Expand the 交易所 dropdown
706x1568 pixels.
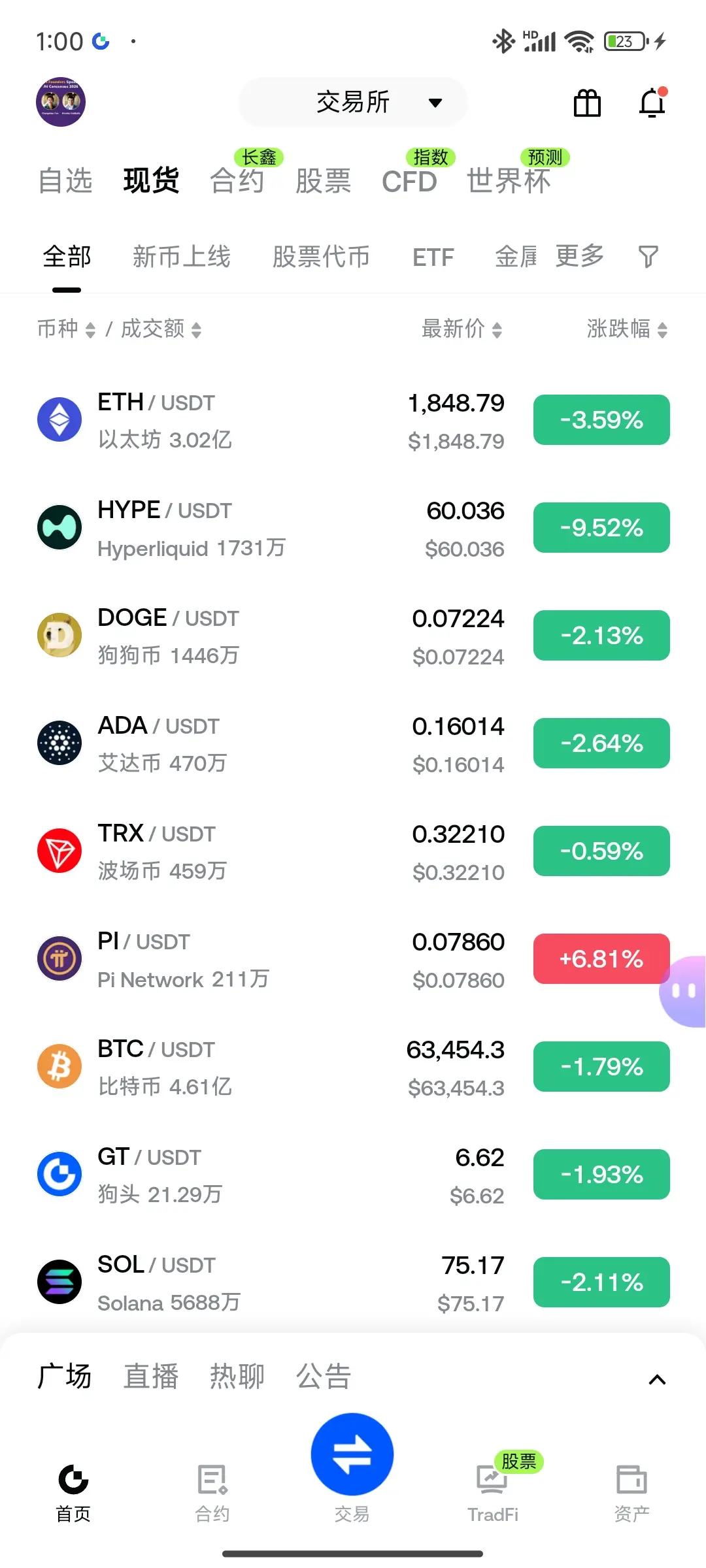[x=353, y=102]
